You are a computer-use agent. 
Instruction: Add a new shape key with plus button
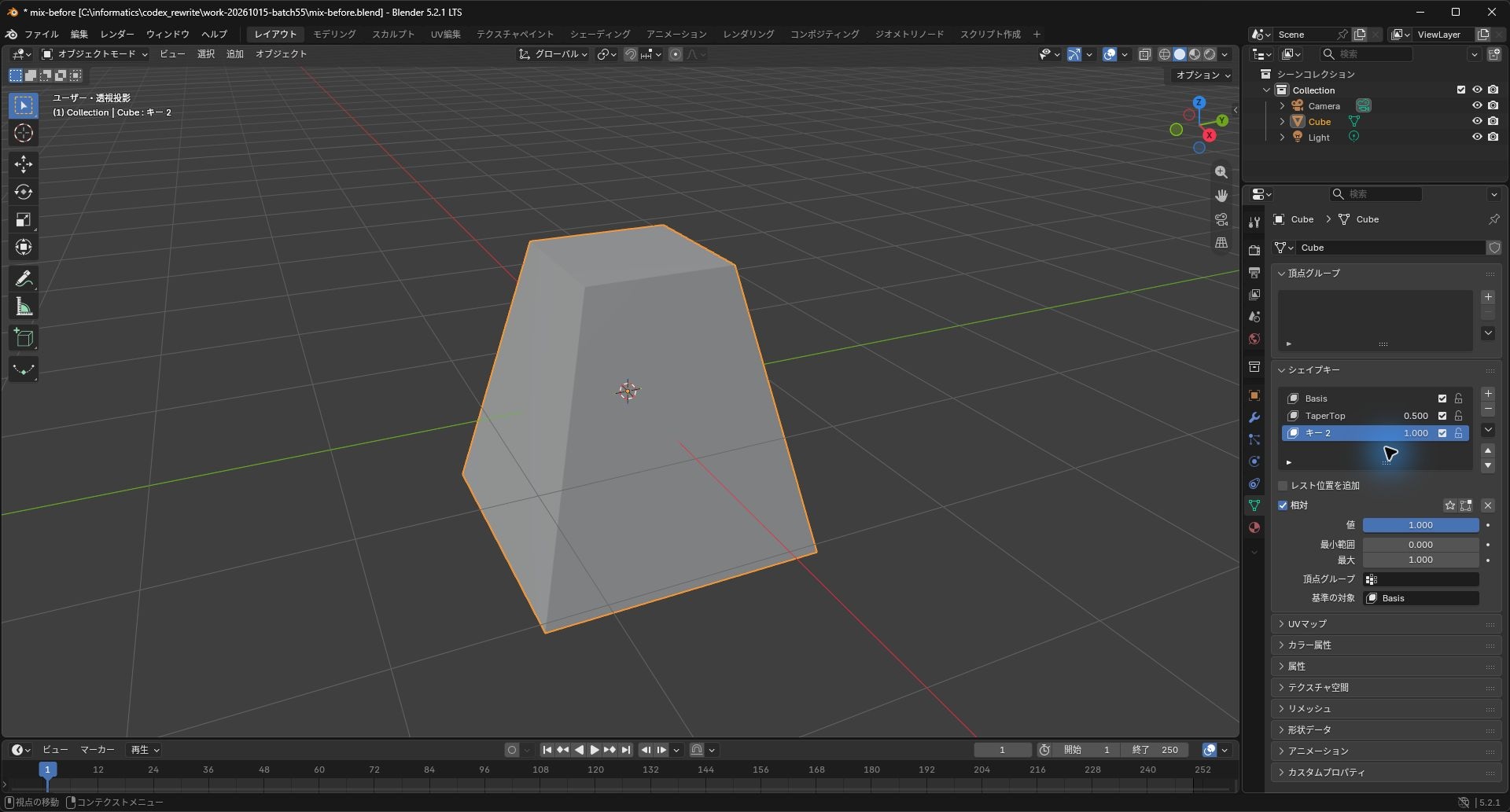click(x=1488, y=394)
